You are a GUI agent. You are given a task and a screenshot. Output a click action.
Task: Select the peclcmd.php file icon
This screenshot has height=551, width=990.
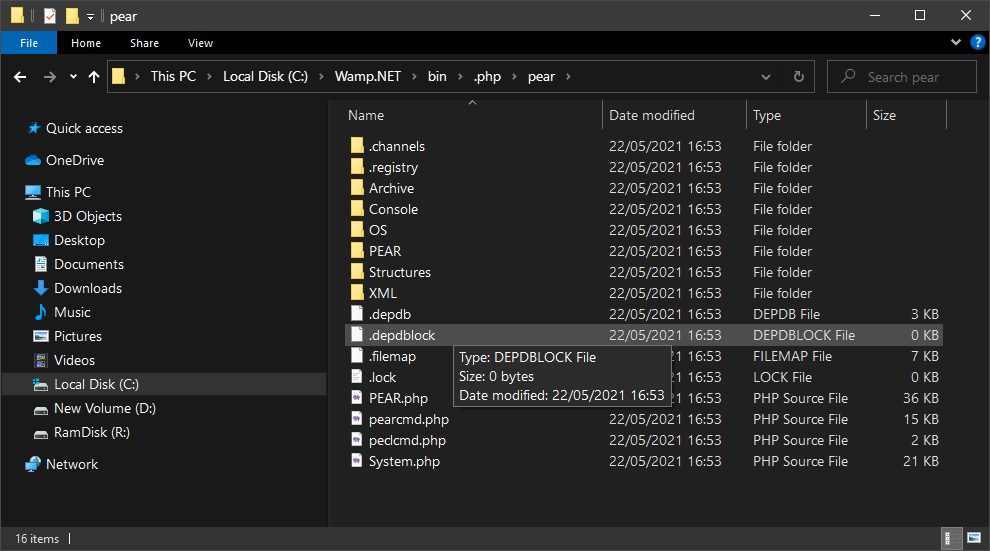(357, 440)
